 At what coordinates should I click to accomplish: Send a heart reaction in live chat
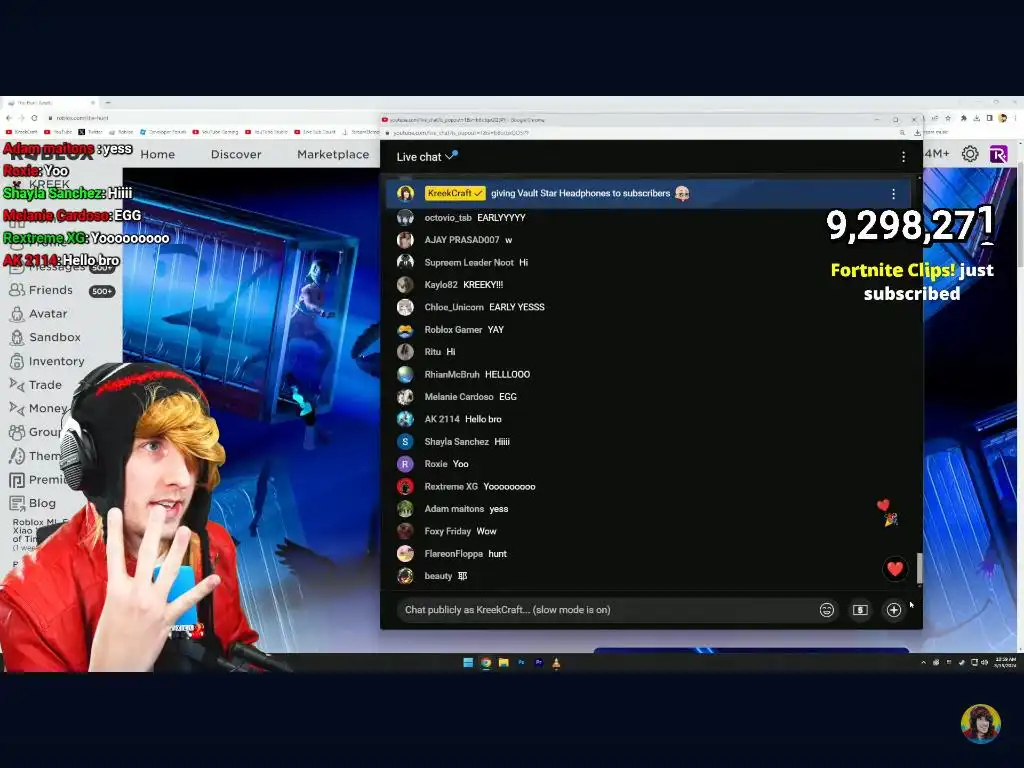[895, 569]
